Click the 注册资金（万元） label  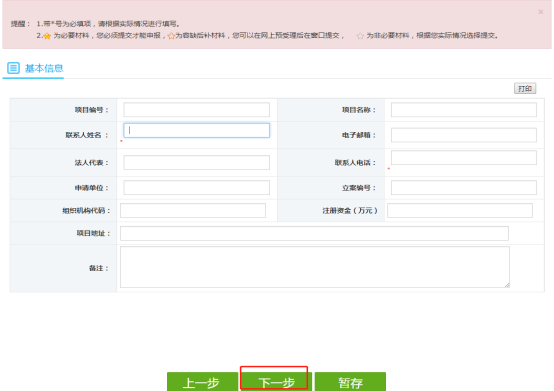pos(350,211)
